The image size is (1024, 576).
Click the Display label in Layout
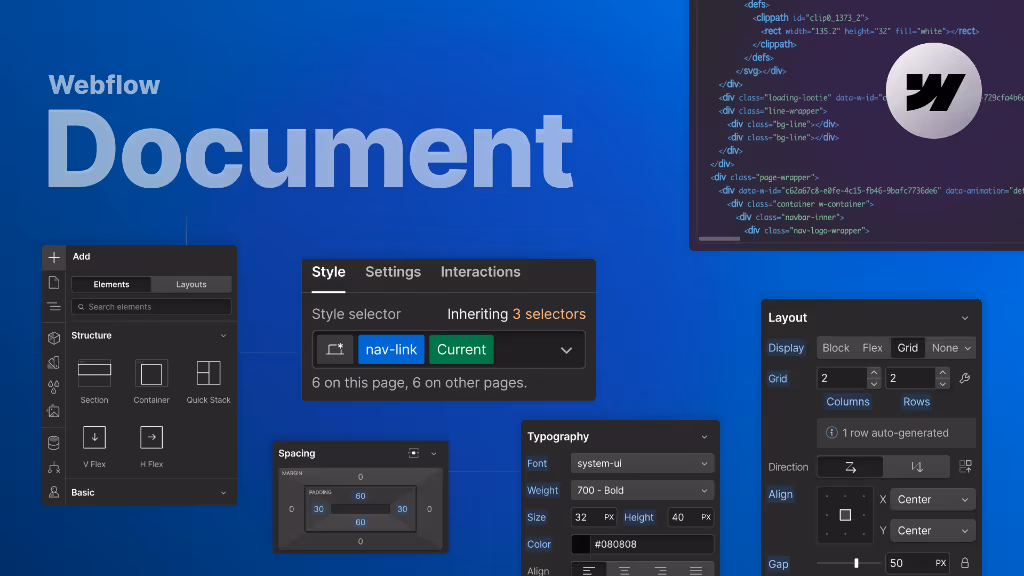coord(786,348)
